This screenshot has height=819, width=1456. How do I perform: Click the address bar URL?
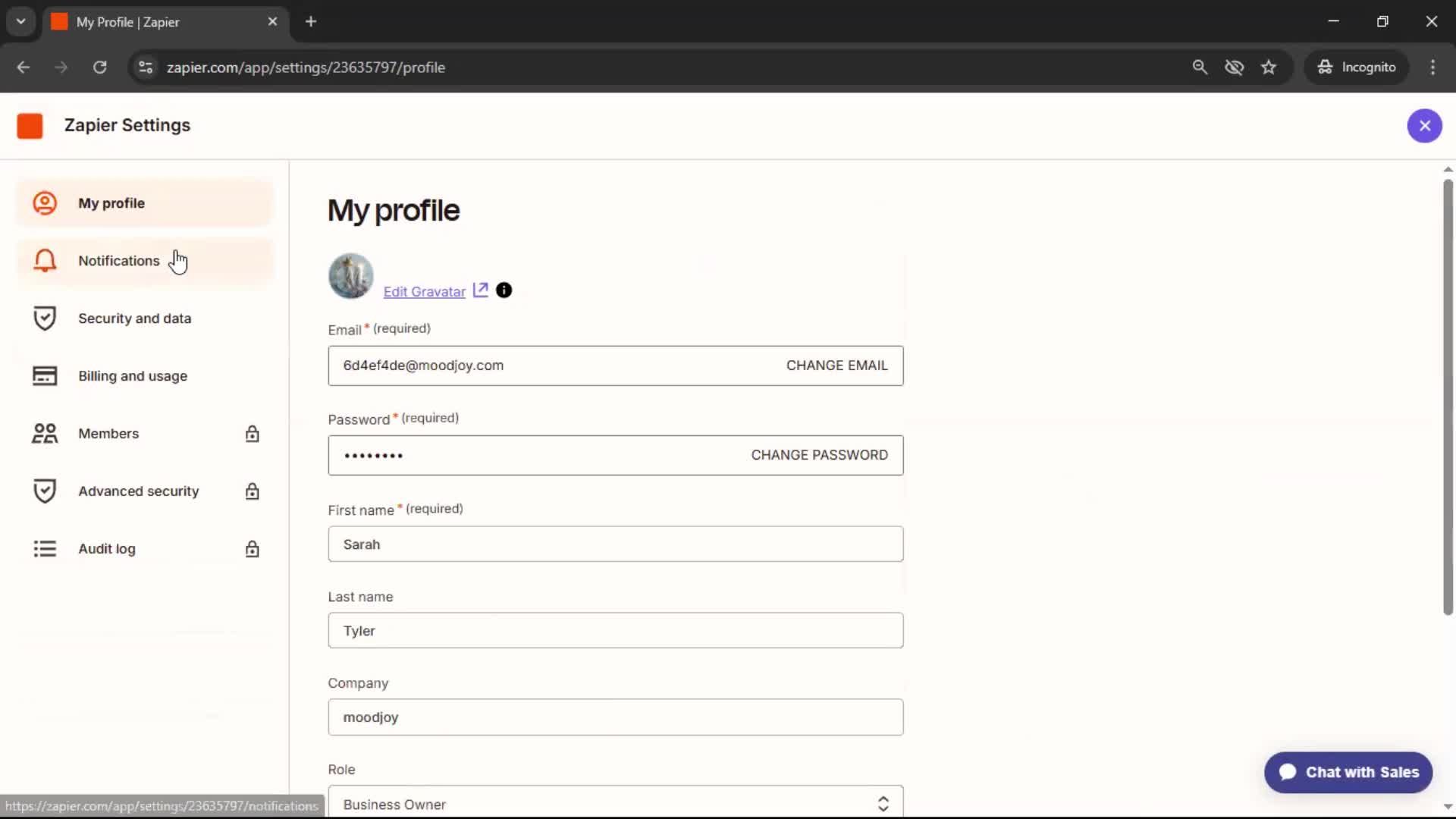(306, 67)
